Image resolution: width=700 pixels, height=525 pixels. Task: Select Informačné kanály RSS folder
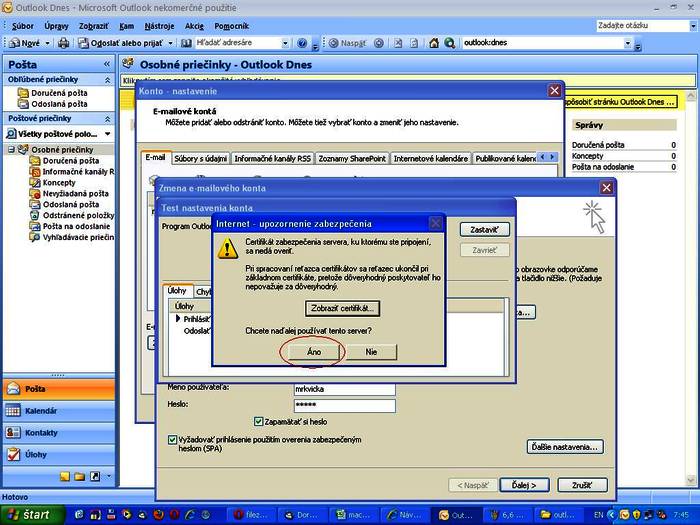coord(71,171)
